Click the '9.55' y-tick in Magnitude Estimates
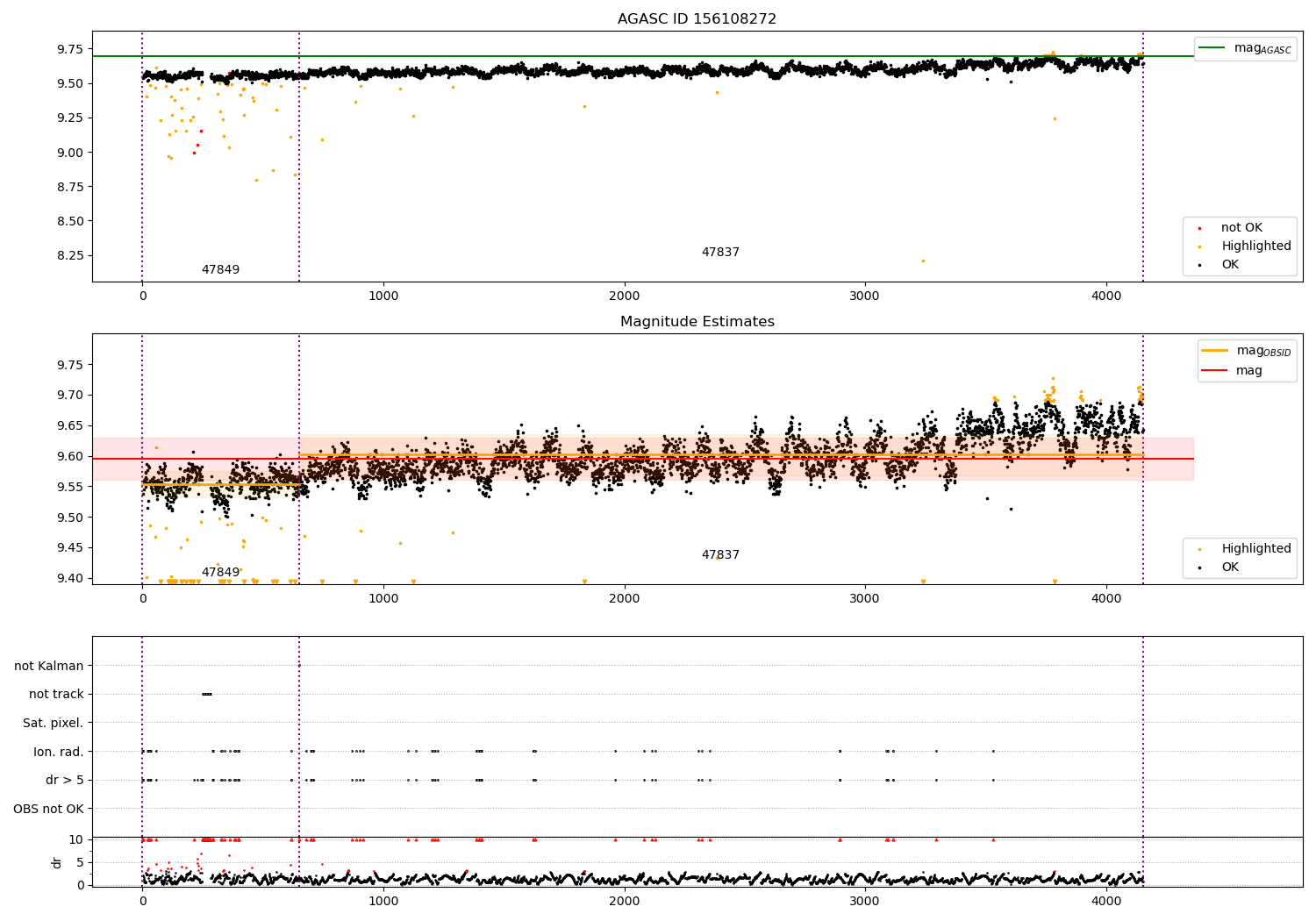The width and height of the screenshot is (1316, 921). pos(69,487)
